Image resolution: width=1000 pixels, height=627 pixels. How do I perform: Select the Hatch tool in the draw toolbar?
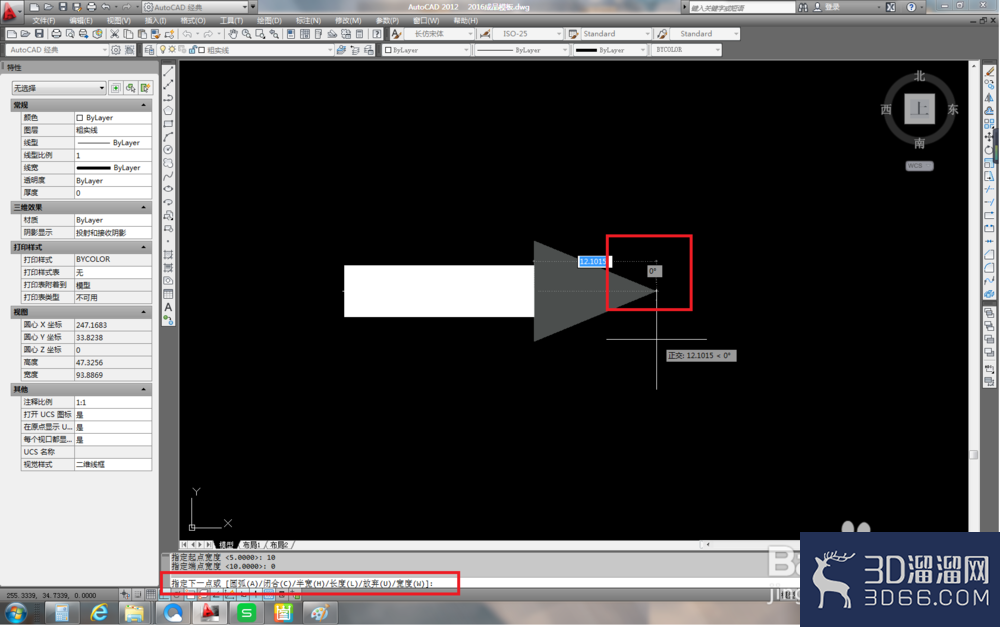[x=168, y=254]
